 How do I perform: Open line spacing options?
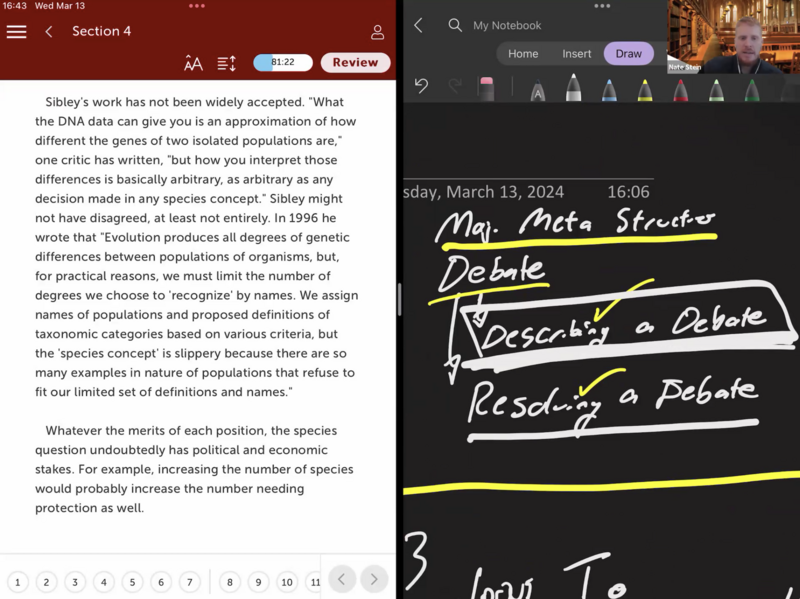coord(227,63)
